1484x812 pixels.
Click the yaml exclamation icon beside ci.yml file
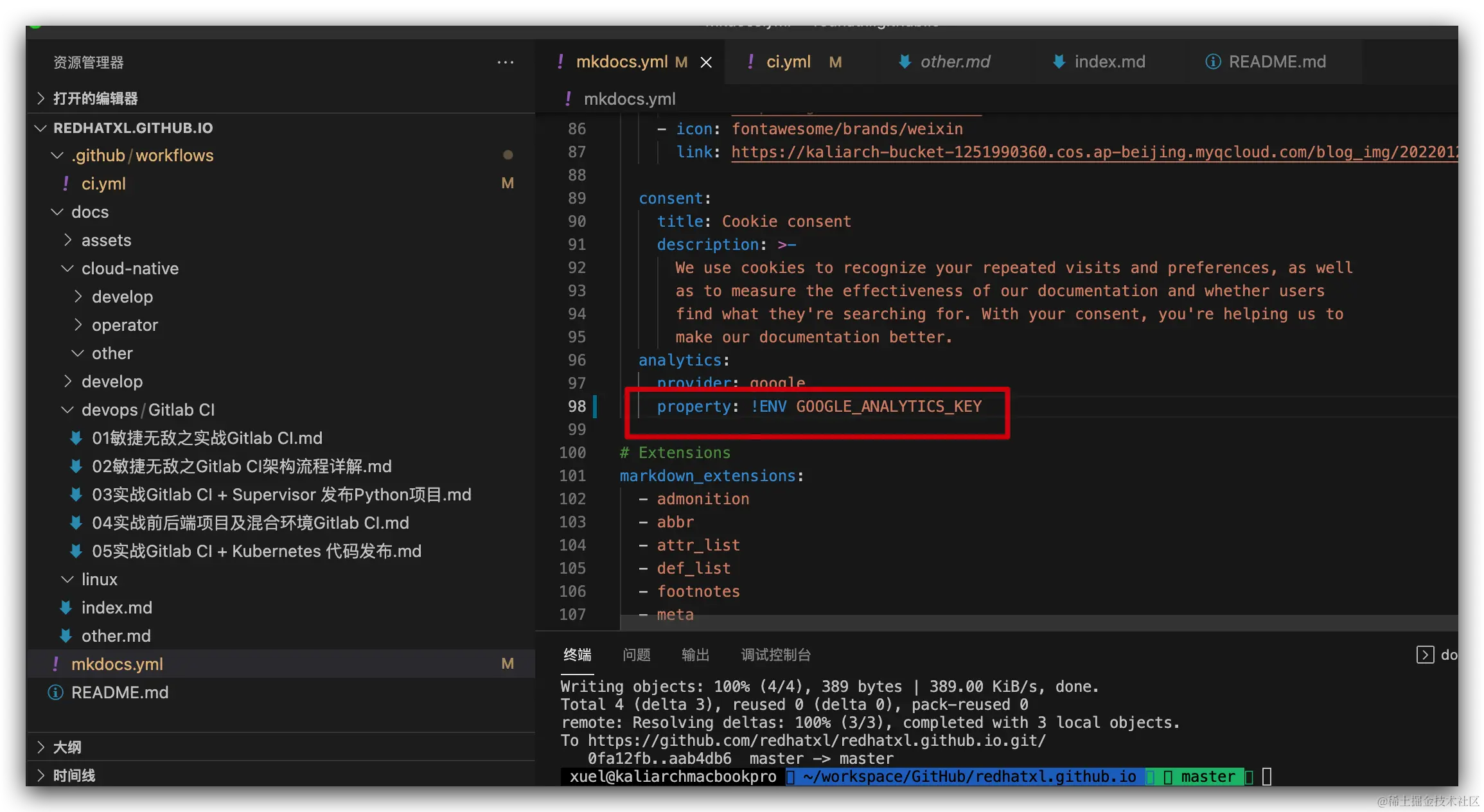[x=66, y=184]
